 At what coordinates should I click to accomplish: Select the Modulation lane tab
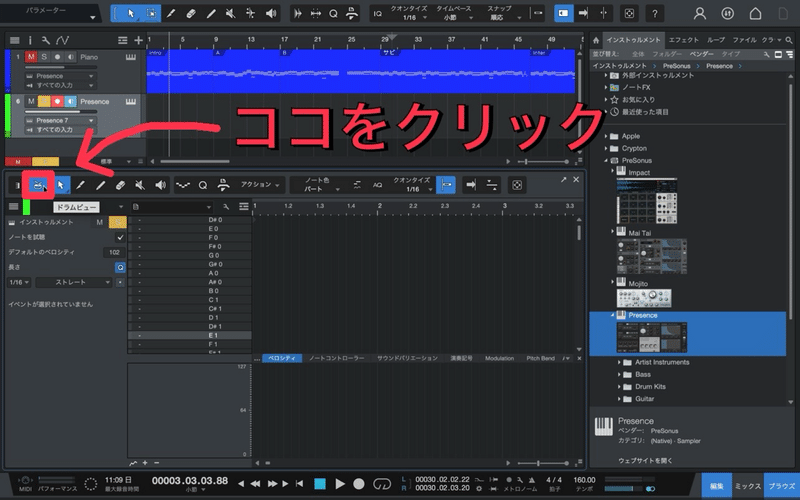point(499,358)
